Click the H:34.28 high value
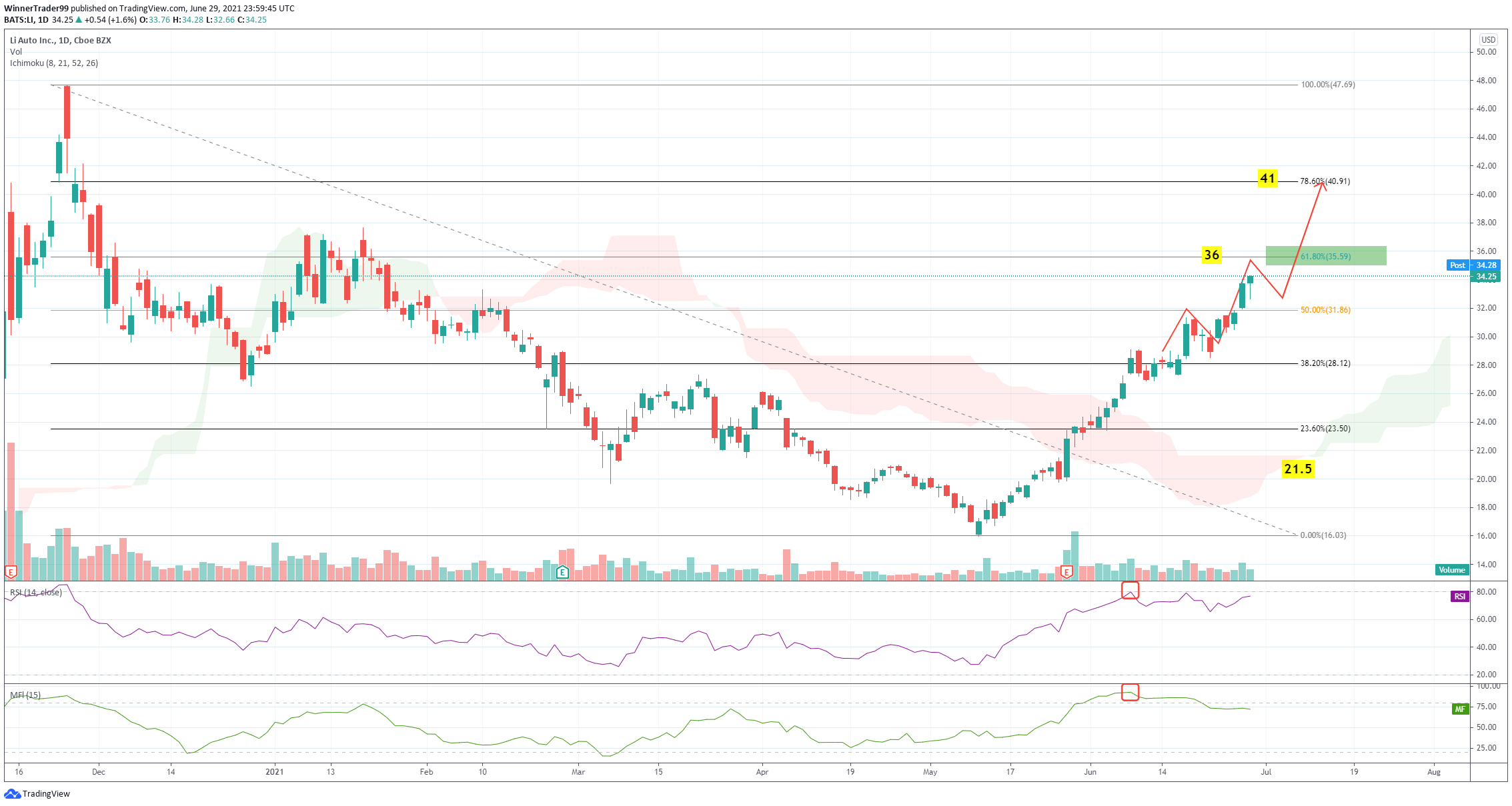Viewport: 1512px width, 806px height. [x=188, y=20]
